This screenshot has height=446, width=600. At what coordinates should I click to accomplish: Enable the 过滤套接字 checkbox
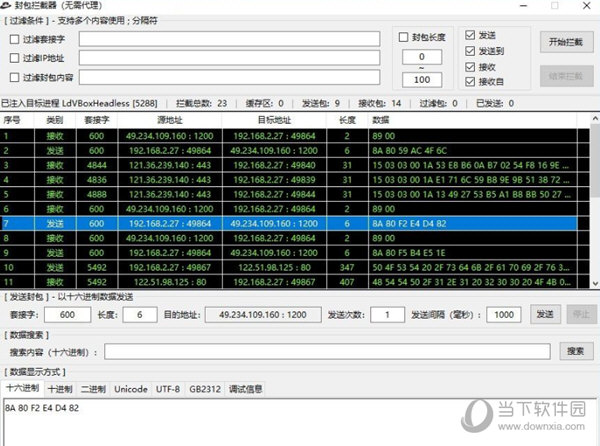[x=14, y=39]
